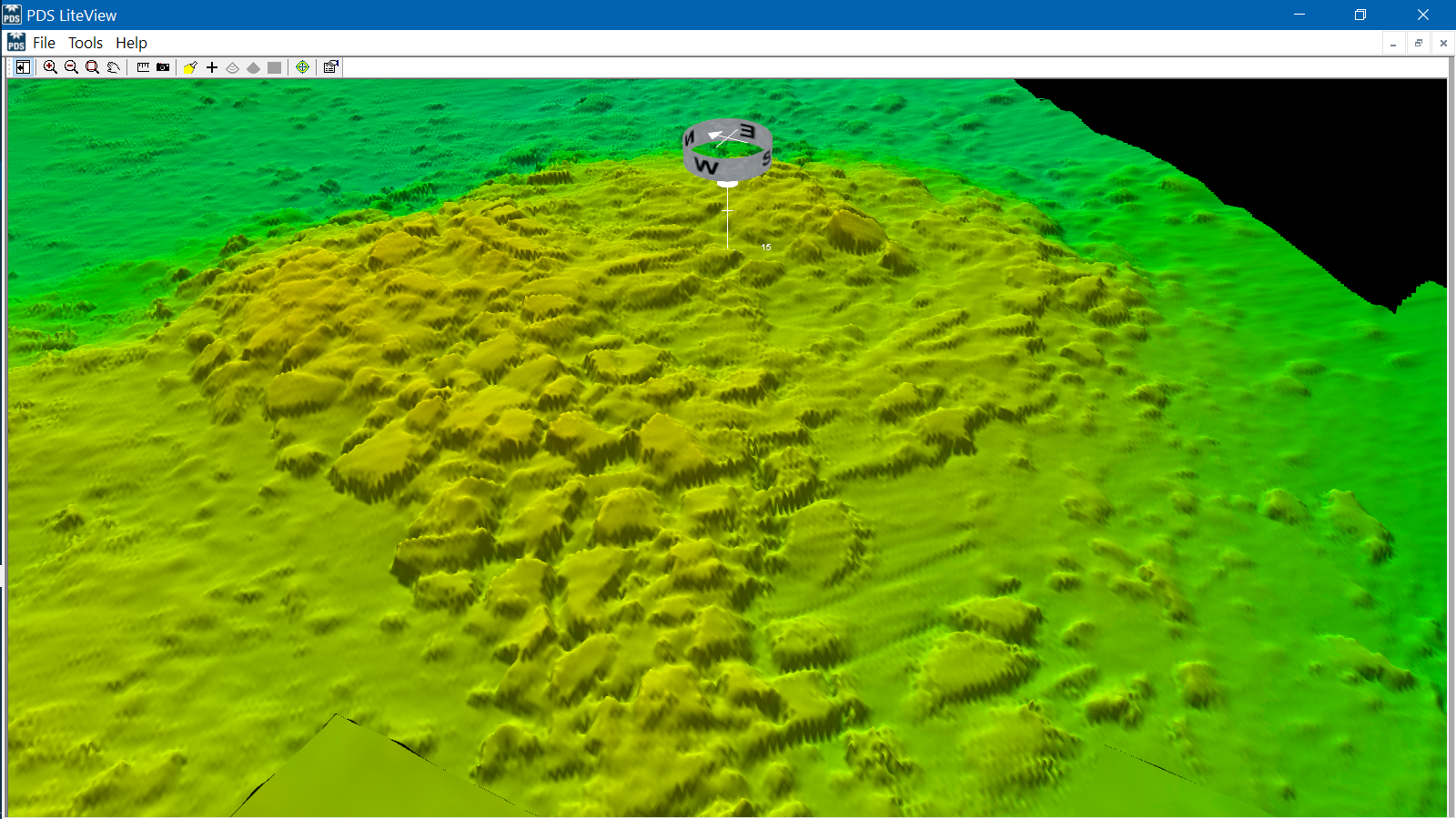This screenshot has height=819, width=1456.
Task: Open the view properties icon
Action: (330, 67)
